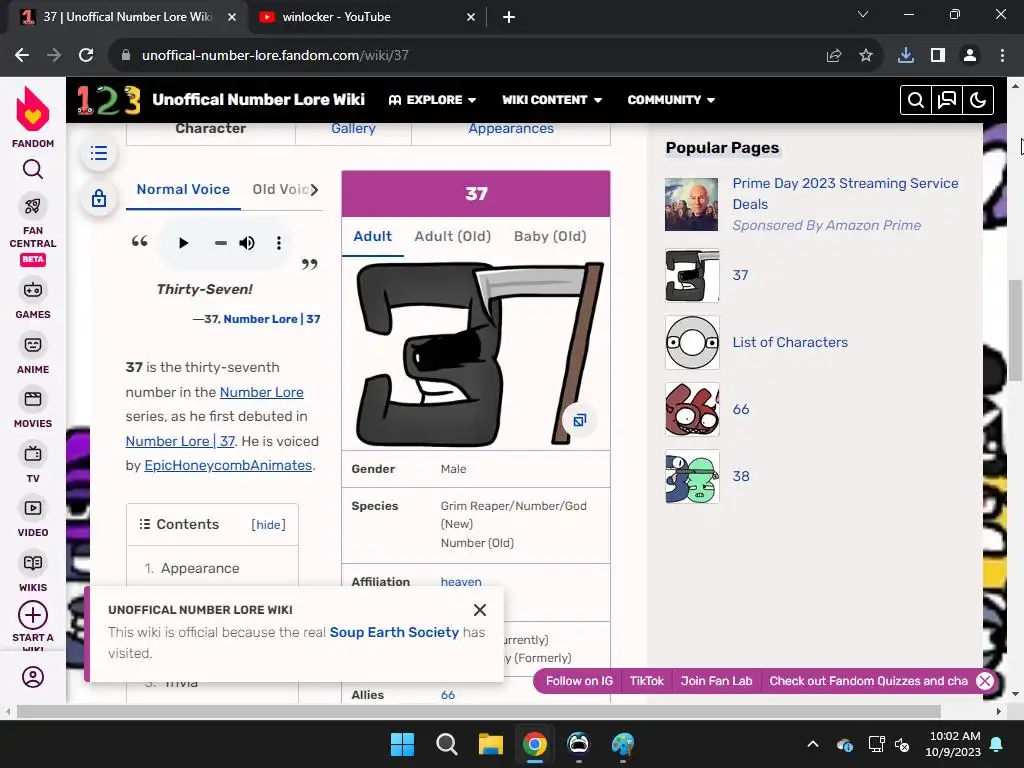
Task: Expand the Wiki Content dropdown
Action: click(x=552, y=100)
